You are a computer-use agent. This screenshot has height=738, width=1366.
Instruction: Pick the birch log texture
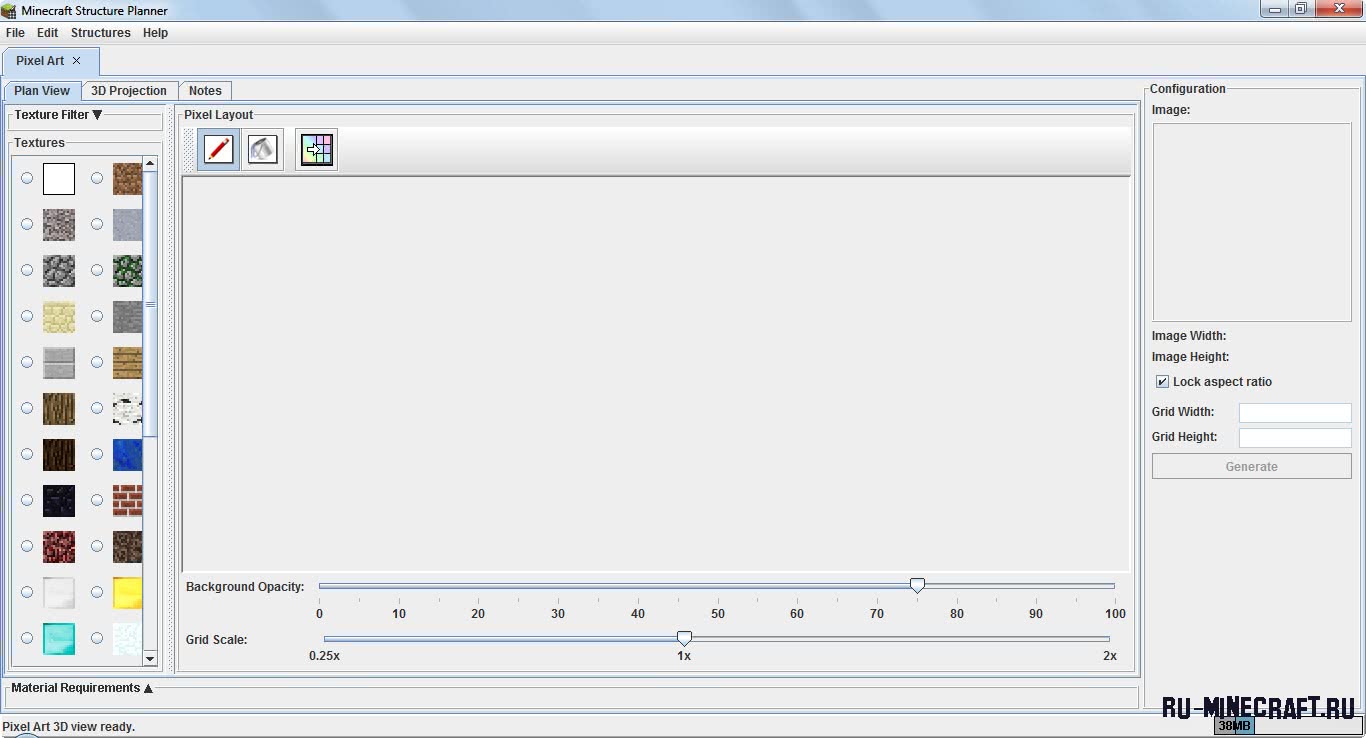tap(127, 409)
